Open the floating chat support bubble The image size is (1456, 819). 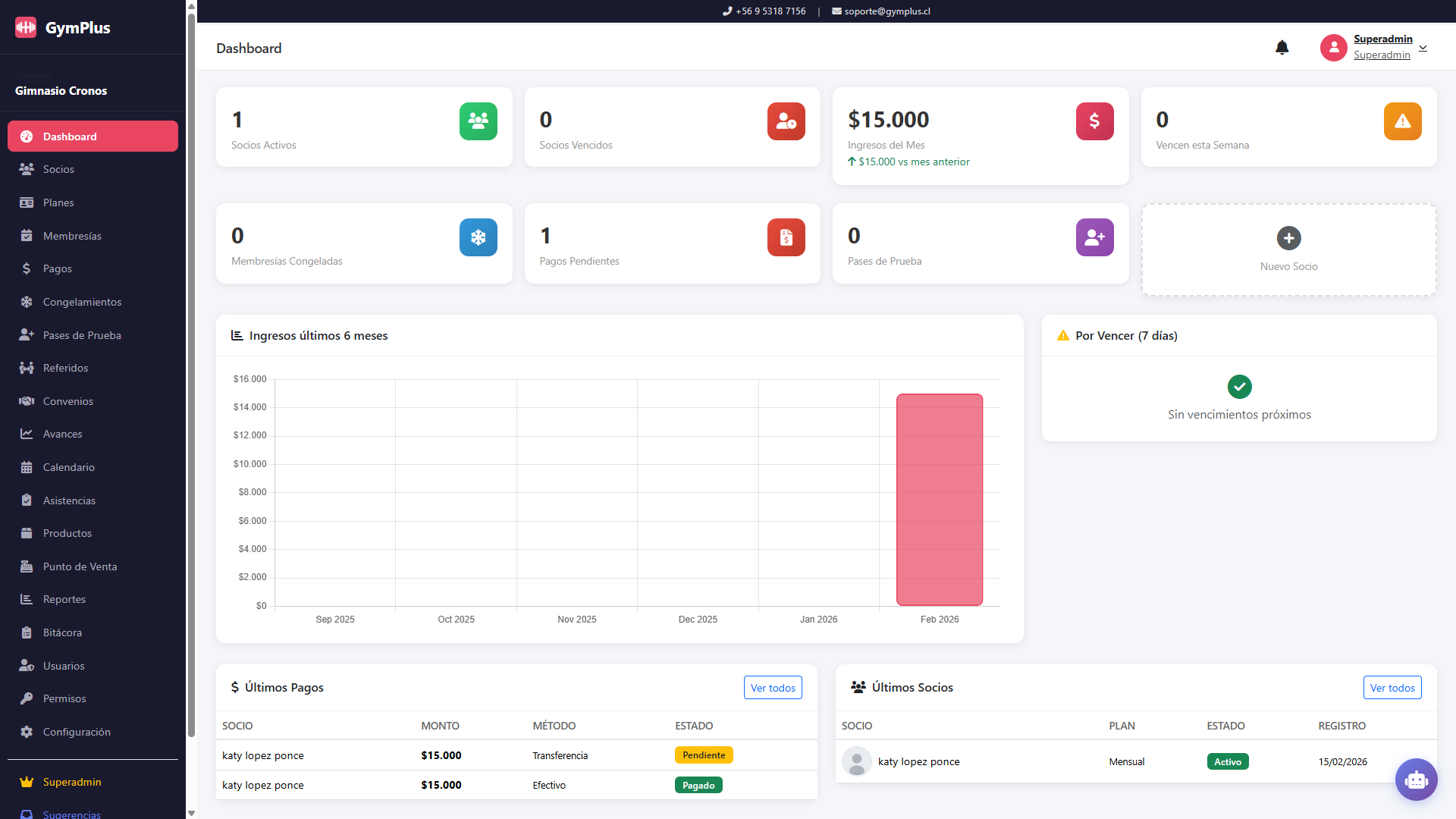[x=1416, y=779]
